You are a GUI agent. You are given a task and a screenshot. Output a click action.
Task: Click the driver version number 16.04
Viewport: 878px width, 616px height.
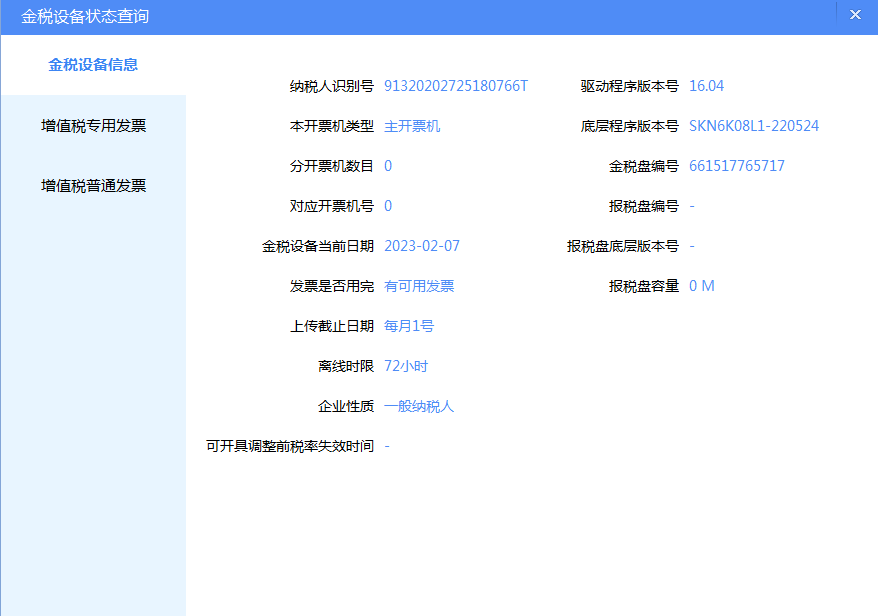[x=706, y=86]
